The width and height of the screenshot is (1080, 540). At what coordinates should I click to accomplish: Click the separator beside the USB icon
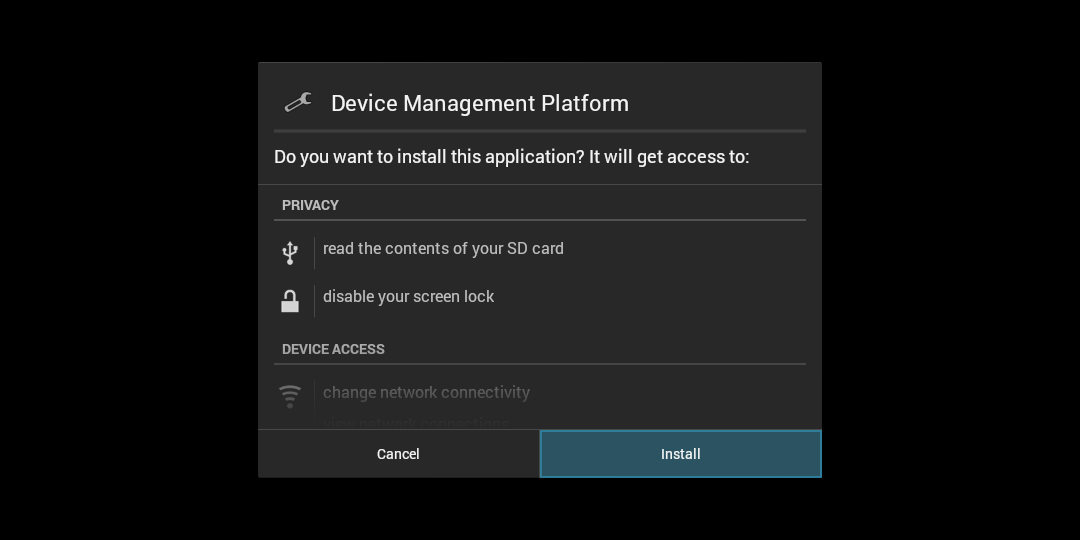(x=314, y=253)
